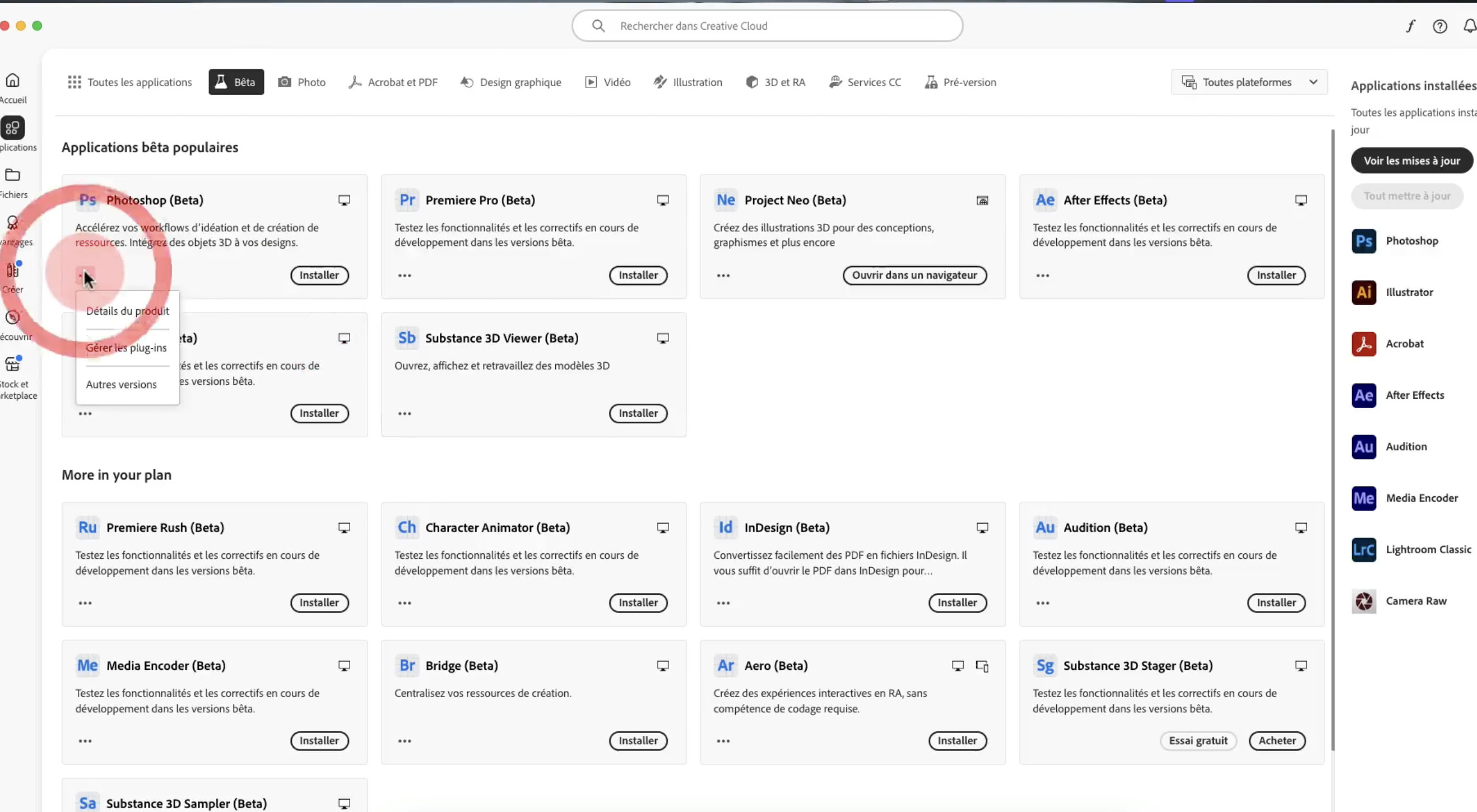1477x812 pixels.
Task: Install InDesign (Beta)
Action: (x=958, y=603)
